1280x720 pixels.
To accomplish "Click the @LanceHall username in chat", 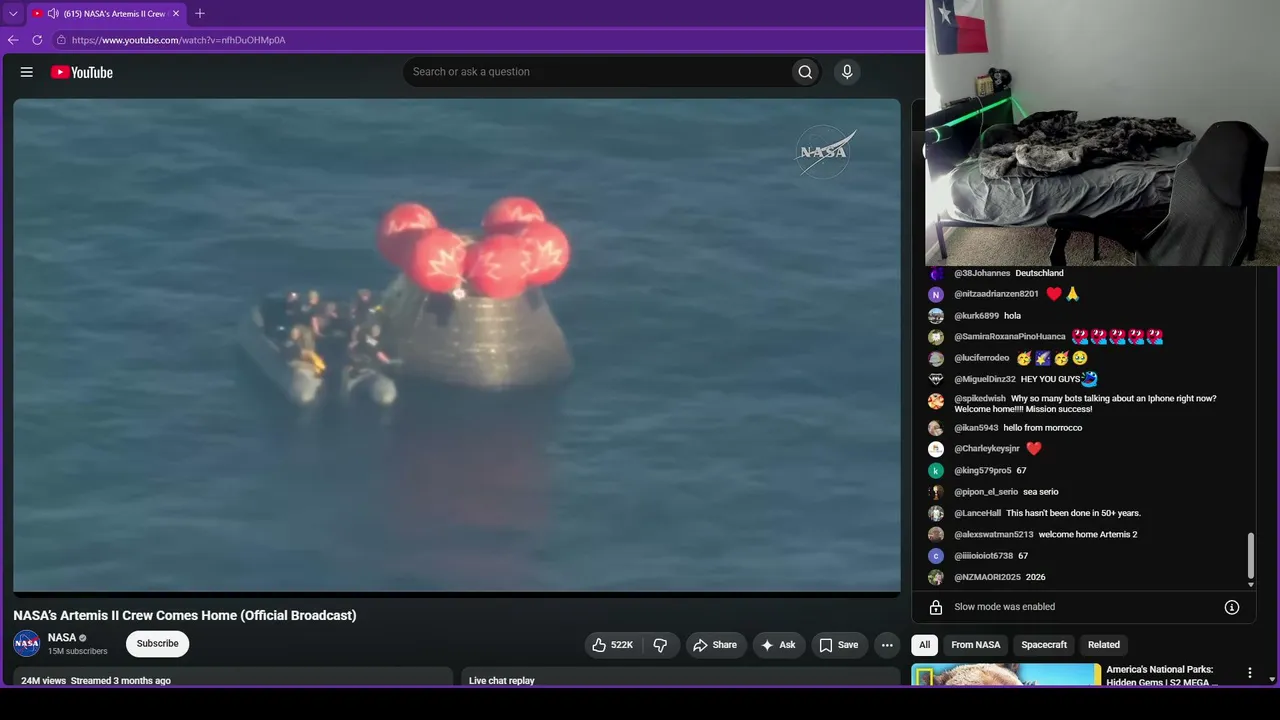I will click(978, 513).
